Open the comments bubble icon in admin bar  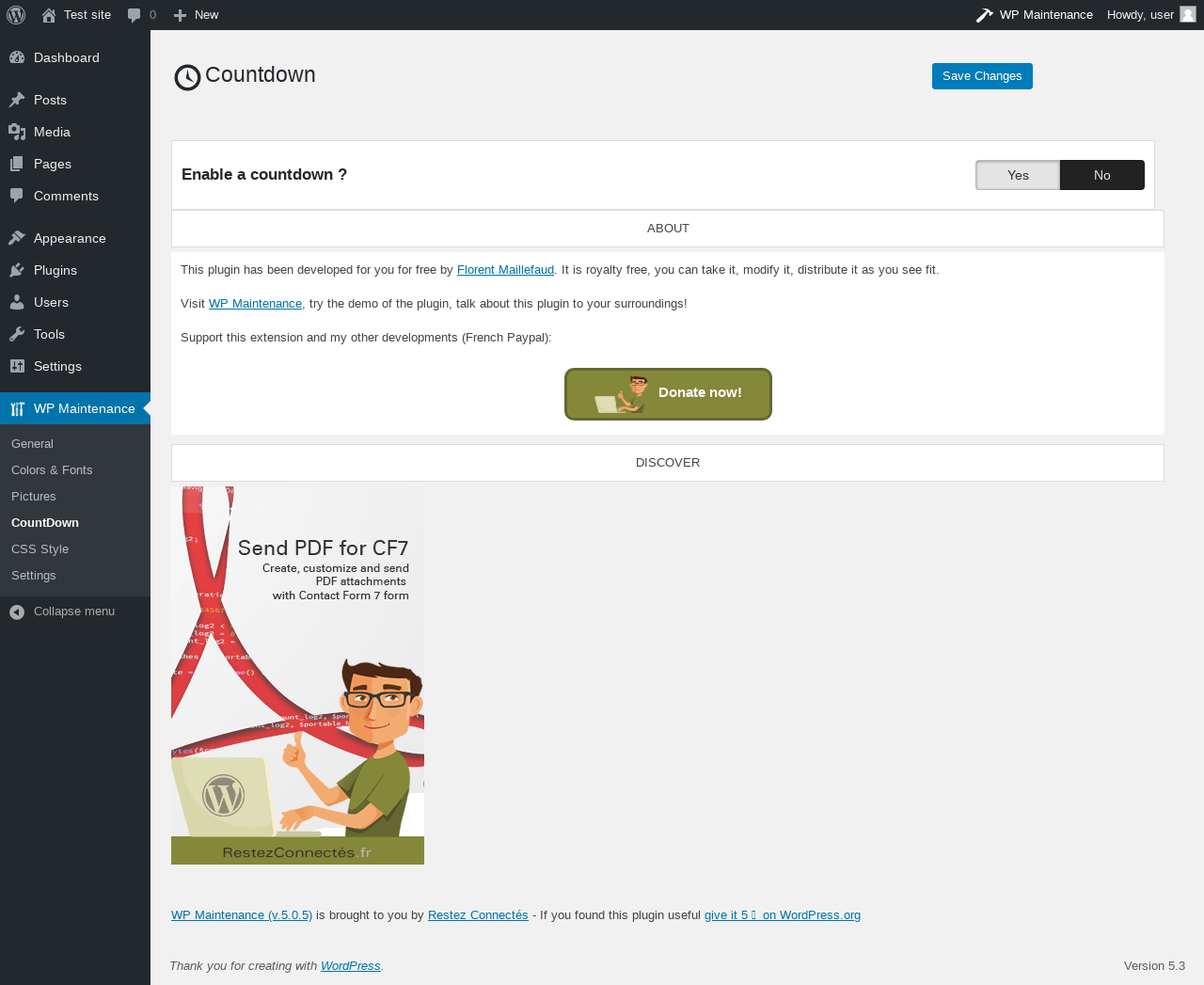135,15
